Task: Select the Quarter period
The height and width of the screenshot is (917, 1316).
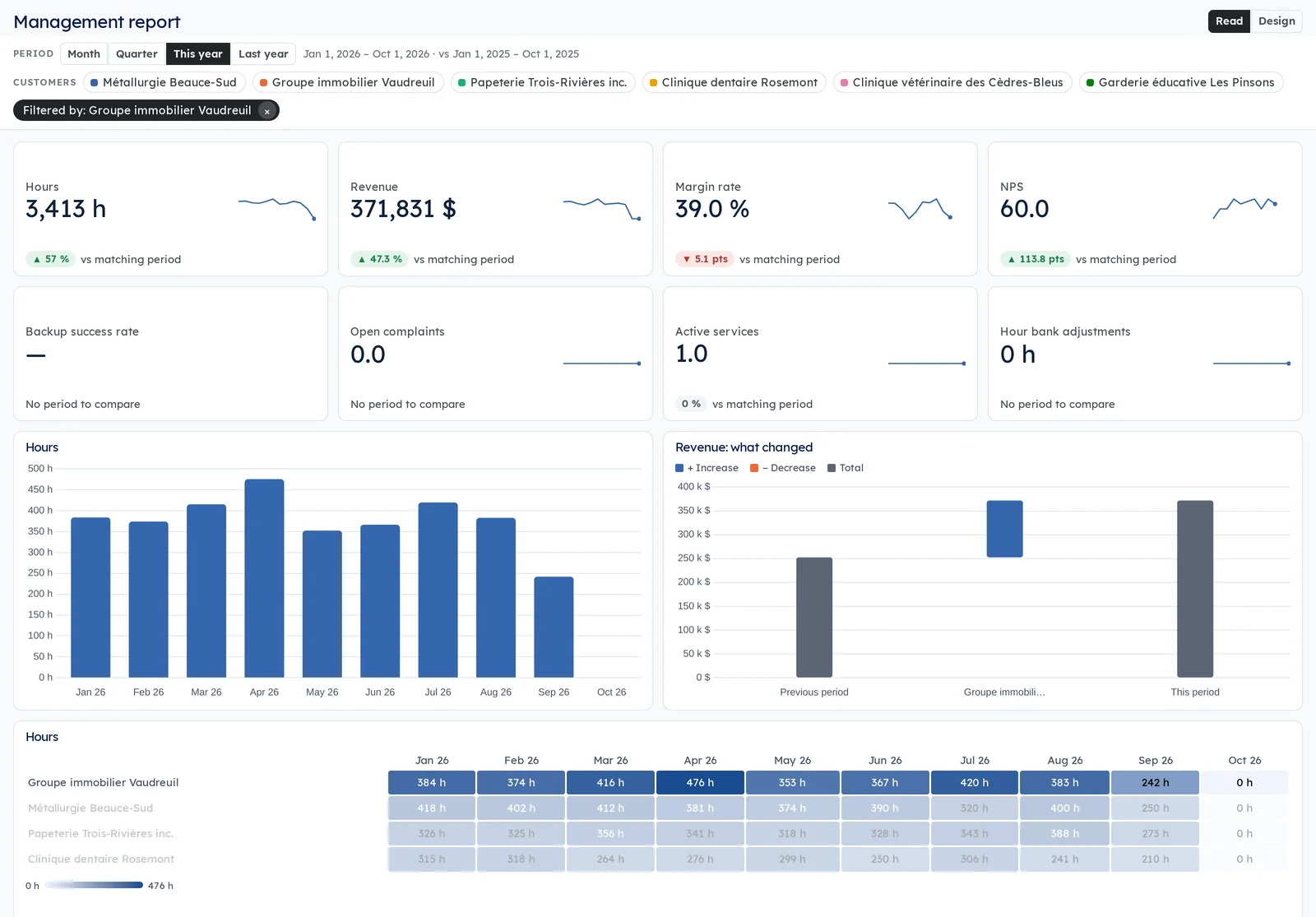Action: [x=137, y=54]
